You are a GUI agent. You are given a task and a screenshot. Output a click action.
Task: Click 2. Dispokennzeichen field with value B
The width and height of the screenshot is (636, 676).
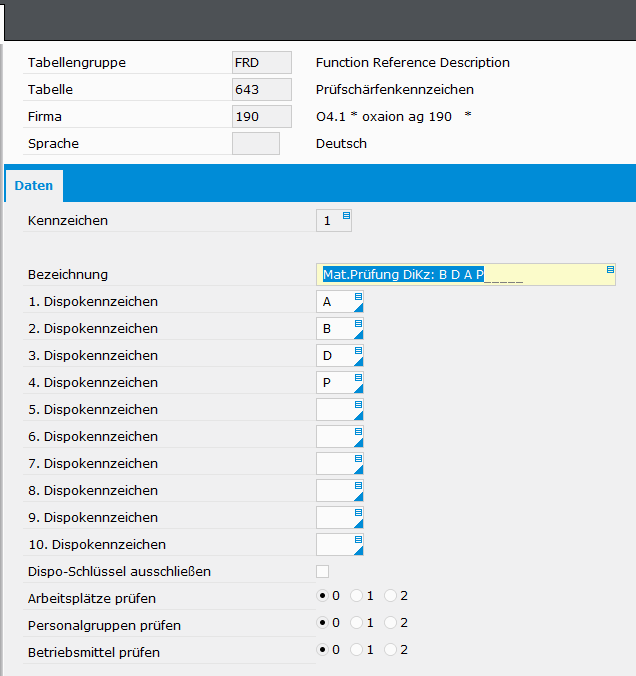[x=340, y=329]
